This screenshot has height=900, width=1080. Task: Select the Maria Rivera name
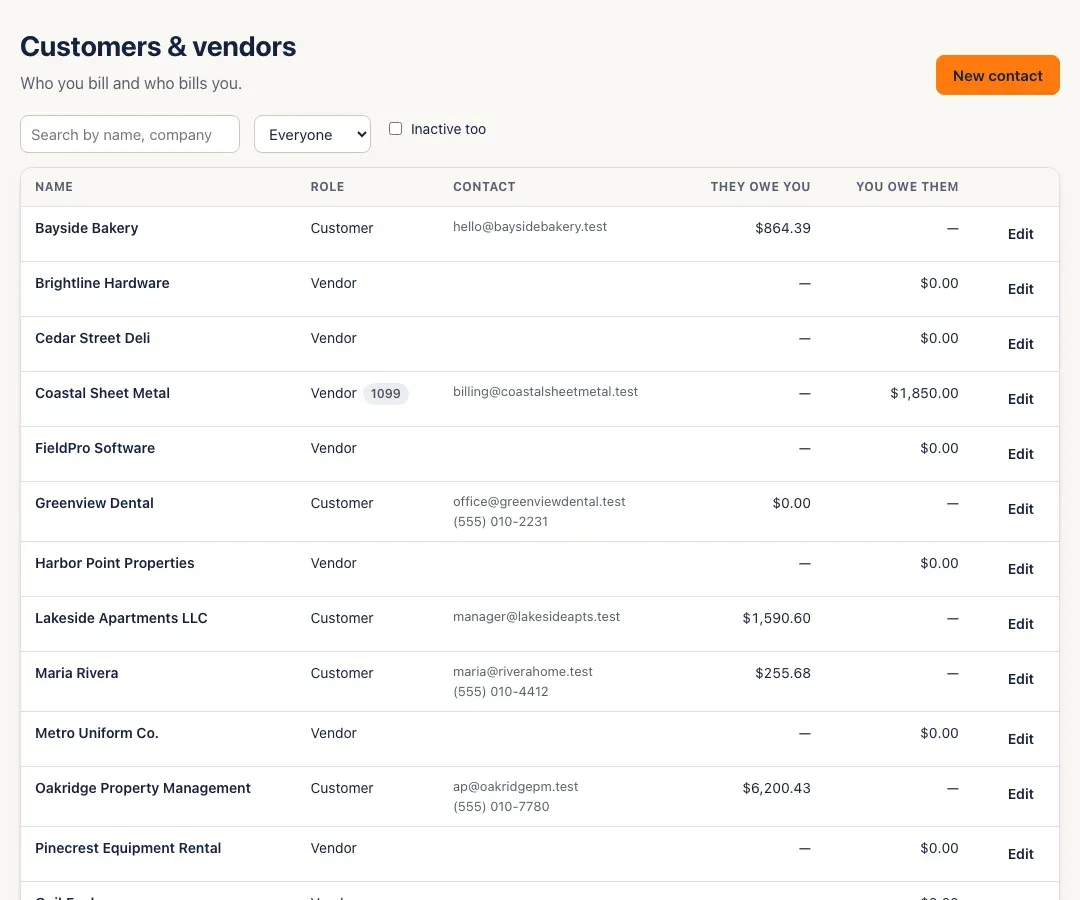pos(76,673)
